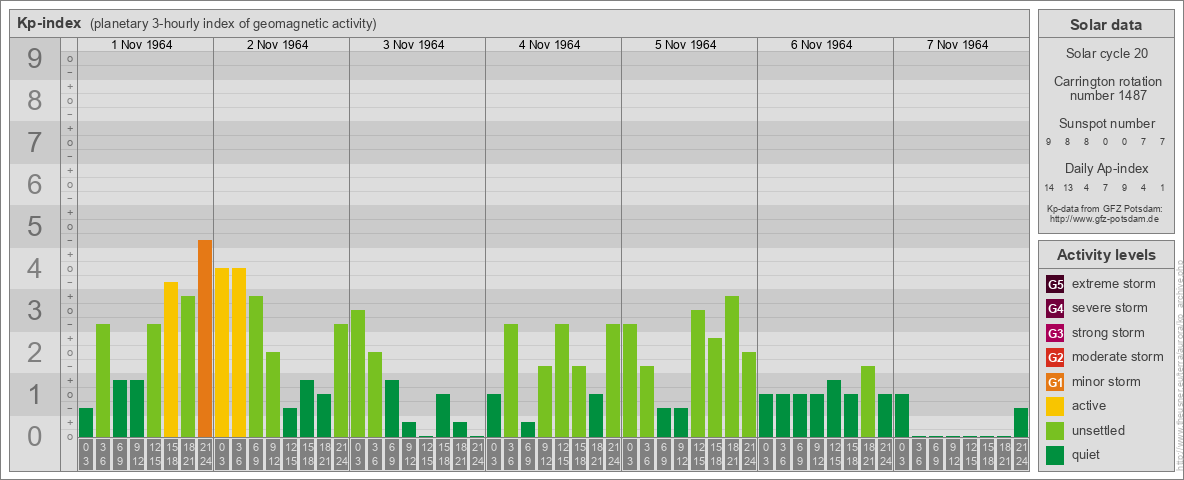Viewport: 1184px width, 480px height.
Task: Select the dark green 'quiet' legend swatch
Action: (x=1055, y=454)
